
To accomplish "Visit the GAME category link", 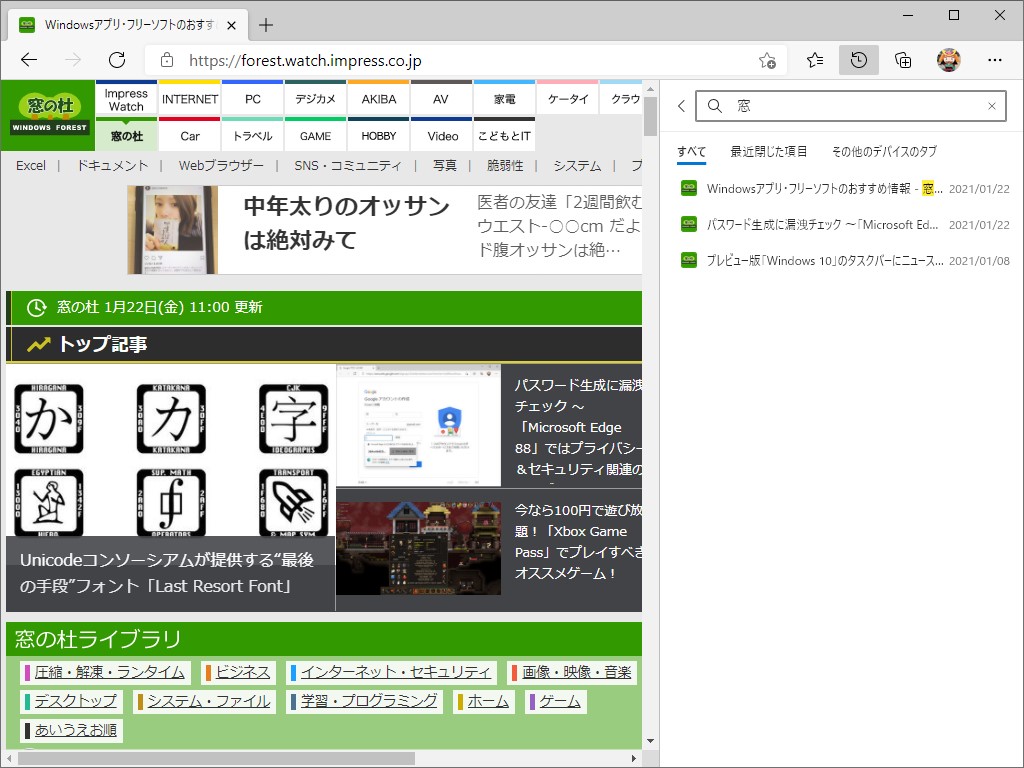I will 315,135.
